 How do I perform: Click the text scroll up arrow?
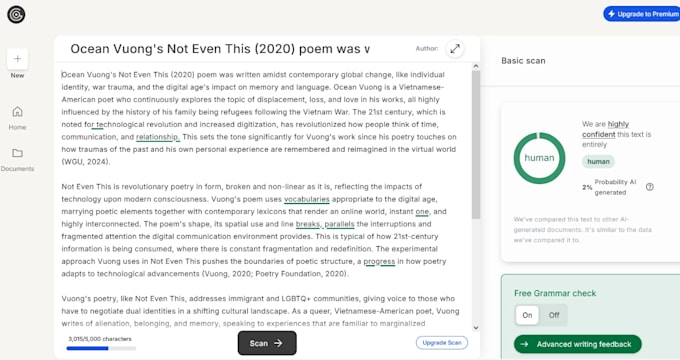coord(476,66)
